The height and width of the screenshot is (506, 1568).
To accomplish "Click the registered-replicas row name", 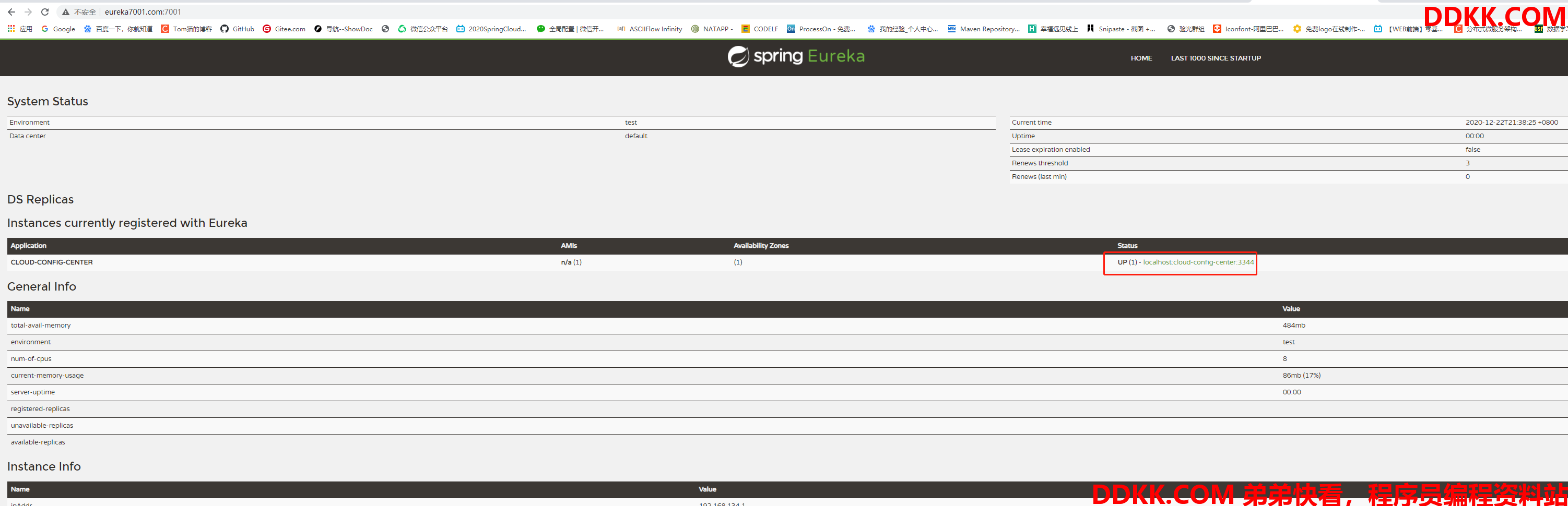I will pos(40,408).
